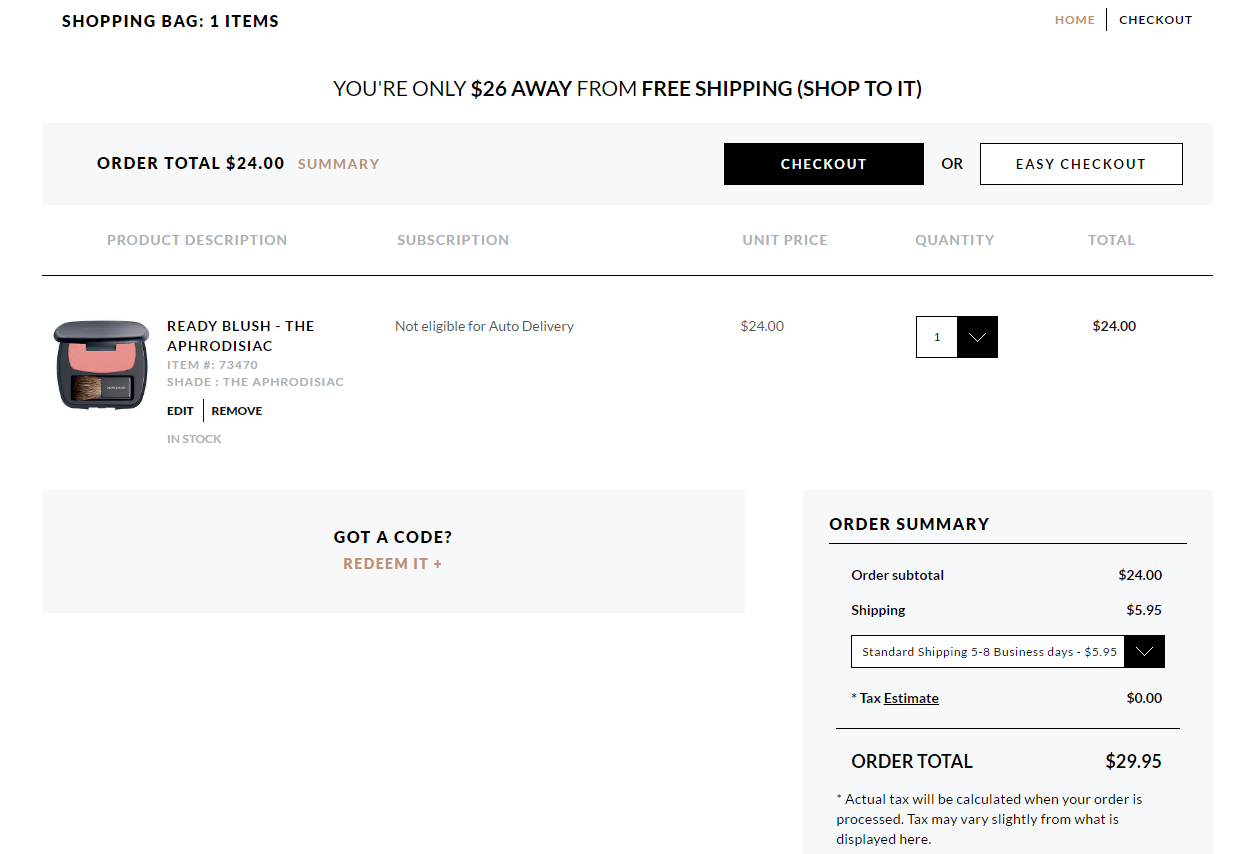This screenshot has width=1238, height=854.
Task: Click the Order Summary heading
Action: [x=909, y=524]
